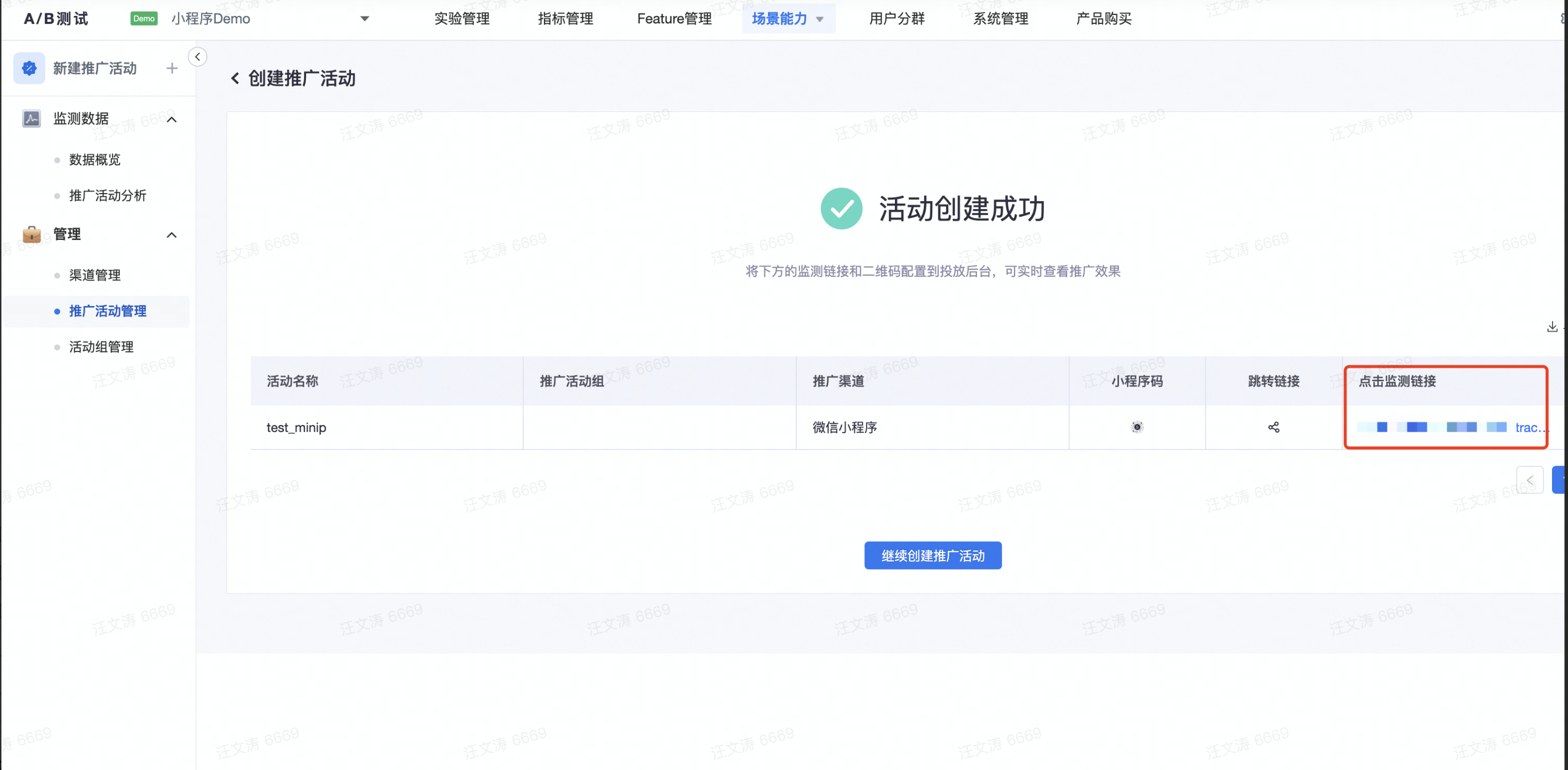This screenshot has height=770, width=1568.
Task: Click the 活动名称 column header
Action: tap(292, 381)
